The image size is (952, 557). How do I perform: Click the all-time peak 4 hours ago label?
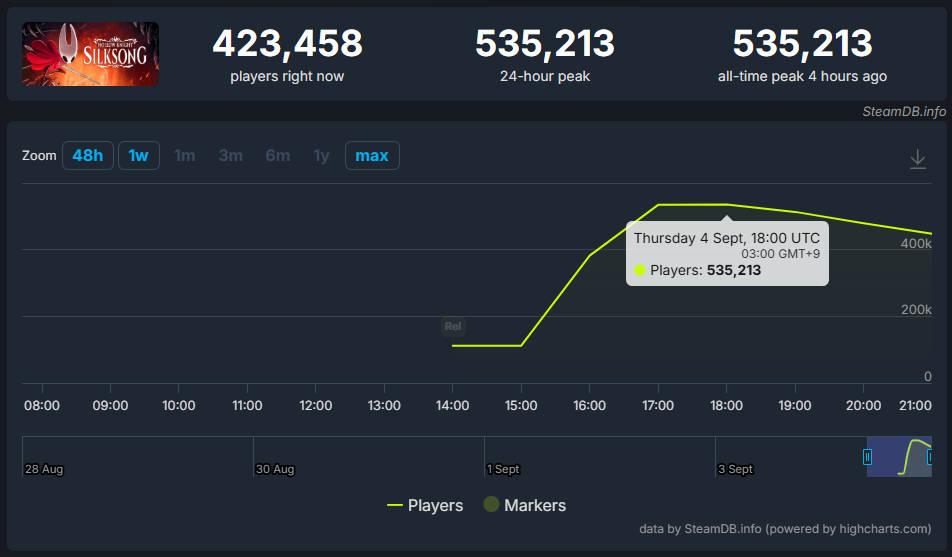(802, 77)
